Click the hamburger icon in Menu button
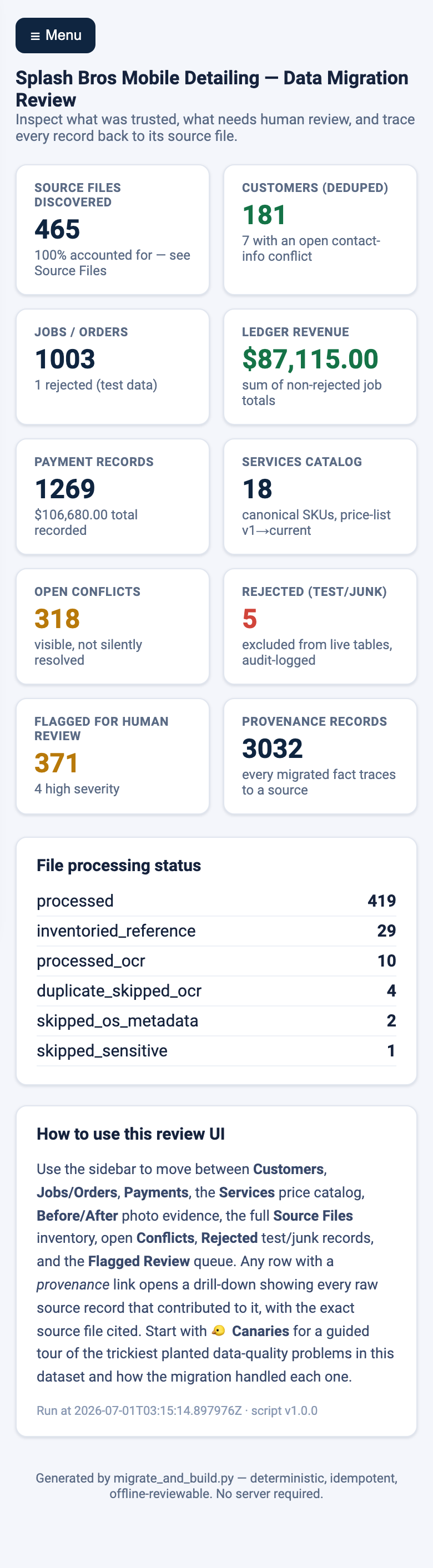433x1568 pixels. (x=36, y=36)
